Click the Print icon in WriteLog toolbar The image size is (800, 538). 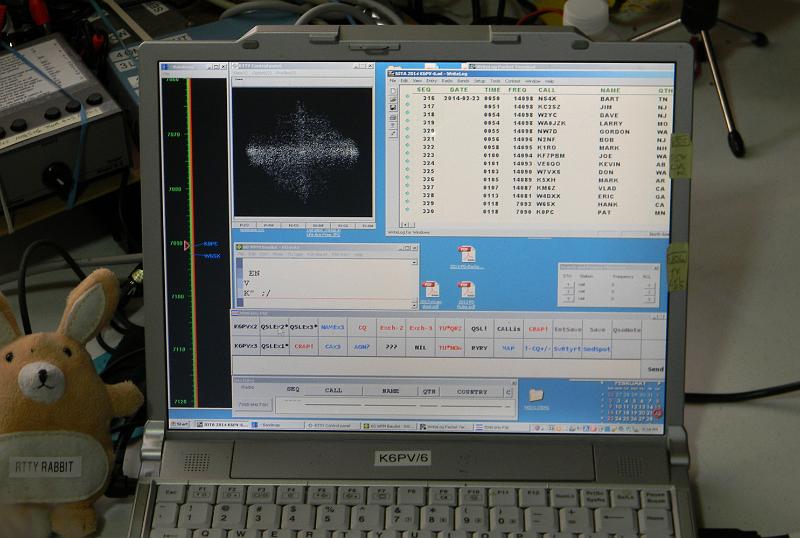pos(393,117)
